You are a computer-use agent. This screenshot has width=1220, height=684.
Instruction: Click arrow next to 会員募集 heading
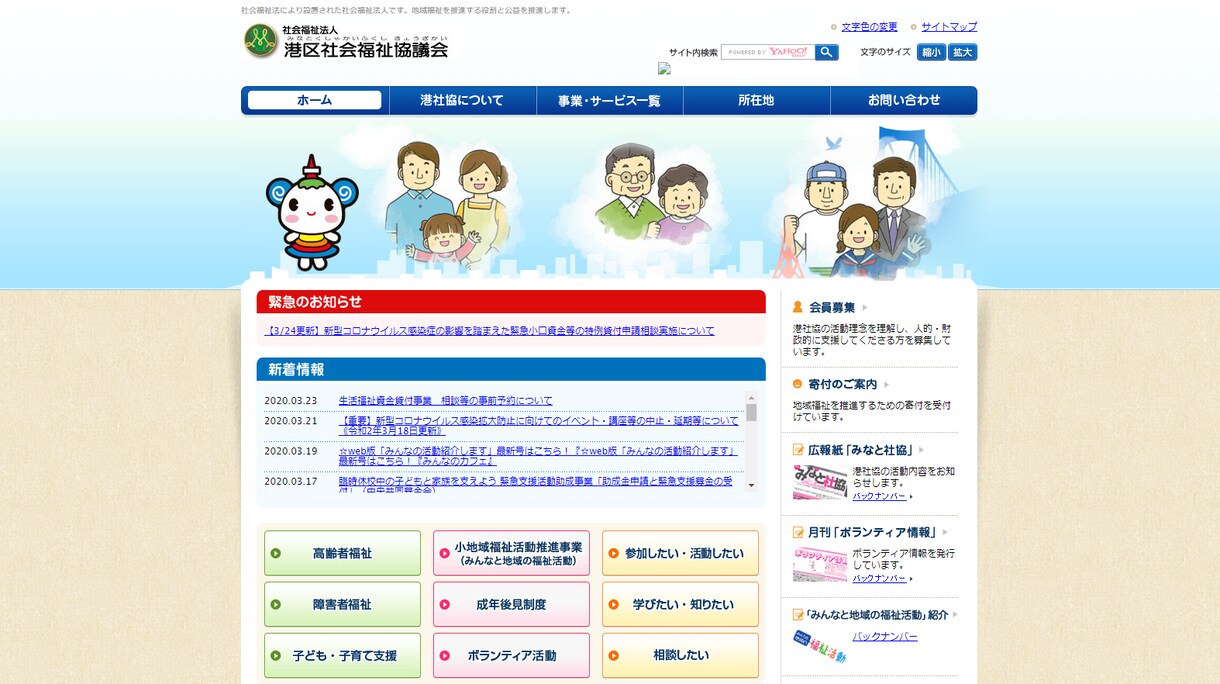coord(865,308)
